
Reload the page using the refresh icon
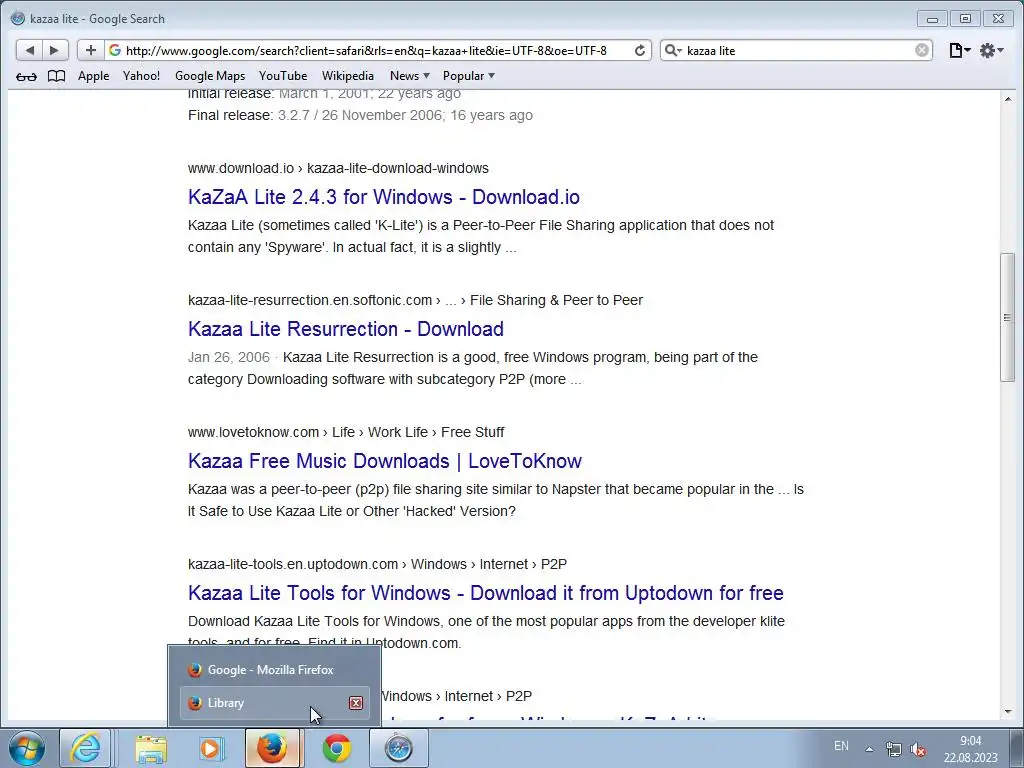[640, 50]
